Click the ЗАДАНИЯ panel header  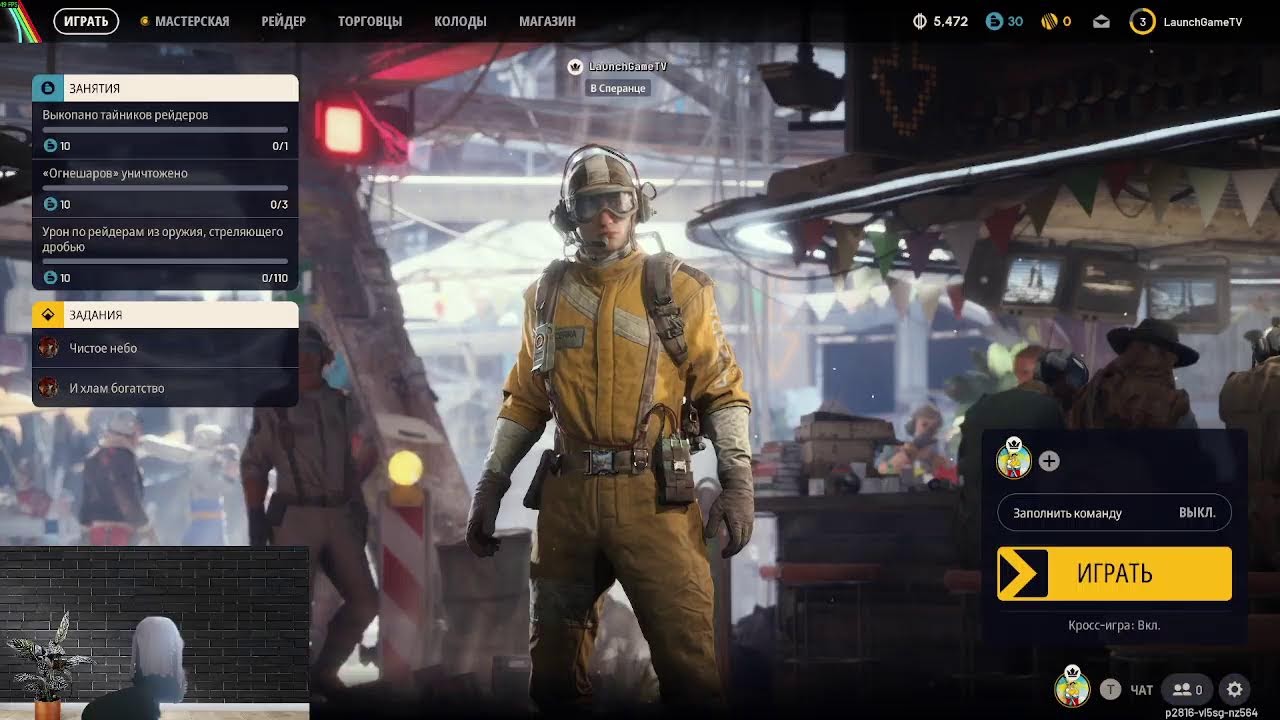(x=165, y=315)
